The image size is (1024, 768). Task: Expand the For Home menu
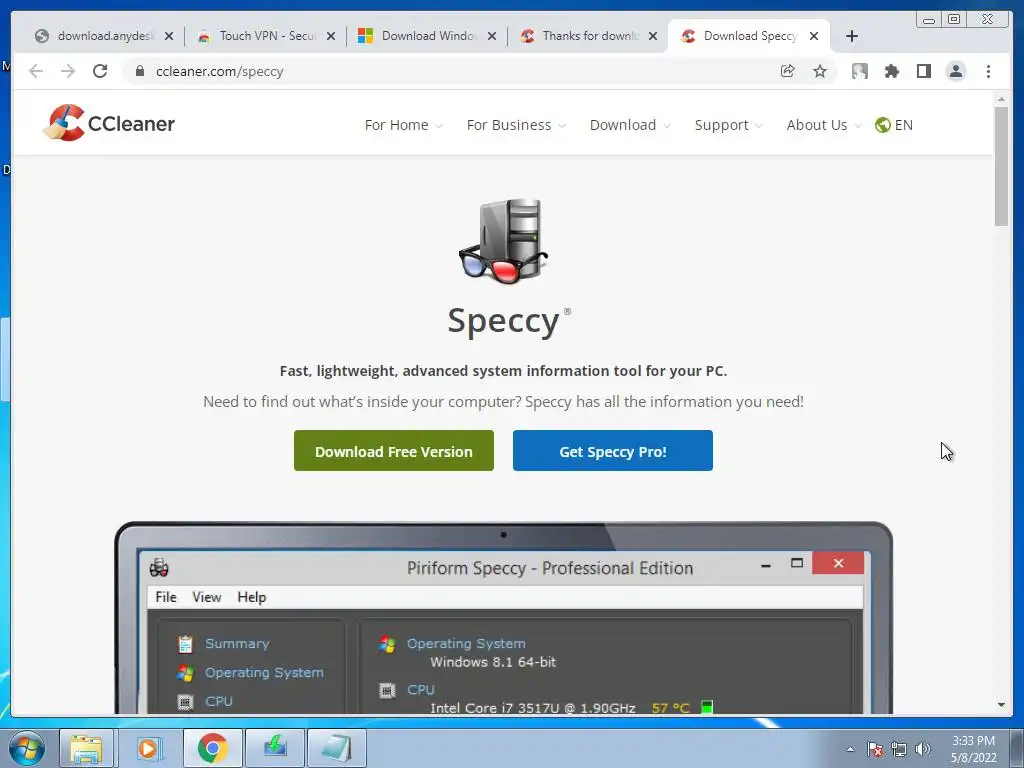403,125
